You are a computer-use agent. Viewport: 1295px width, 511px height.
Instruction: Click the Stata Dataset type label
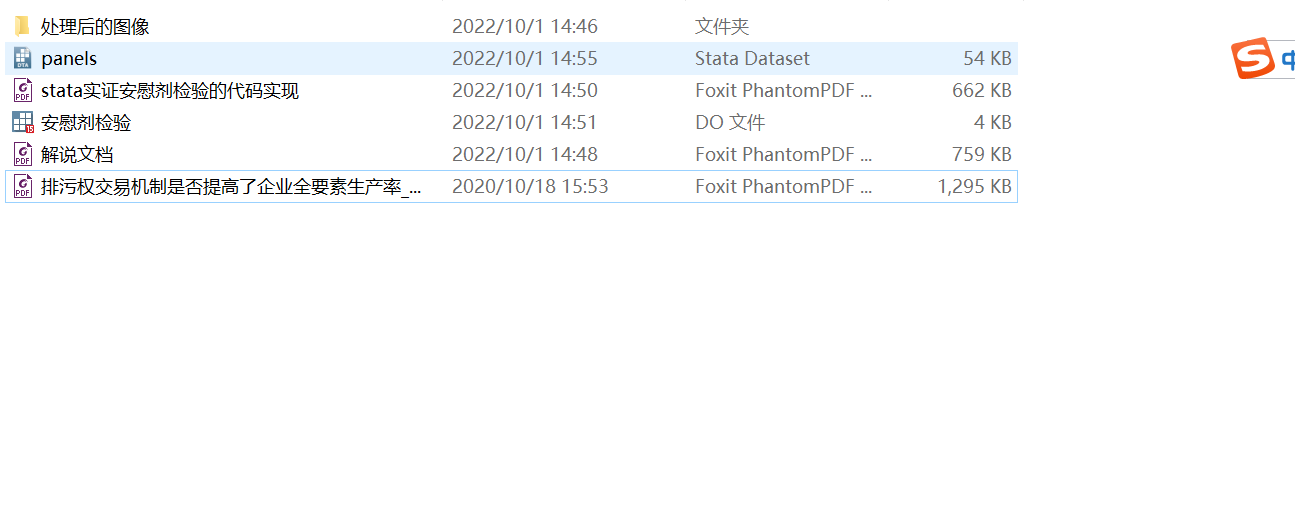click(752, 59)
